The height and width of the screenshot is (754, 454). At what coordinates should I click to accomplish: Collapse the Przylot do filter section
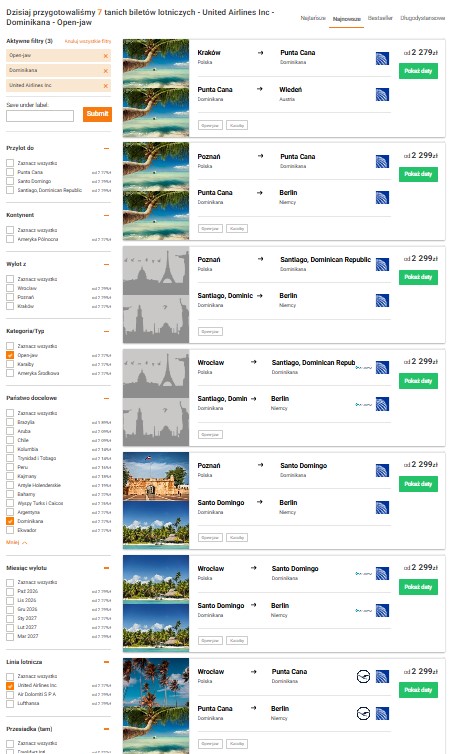(x=106, y=149)
